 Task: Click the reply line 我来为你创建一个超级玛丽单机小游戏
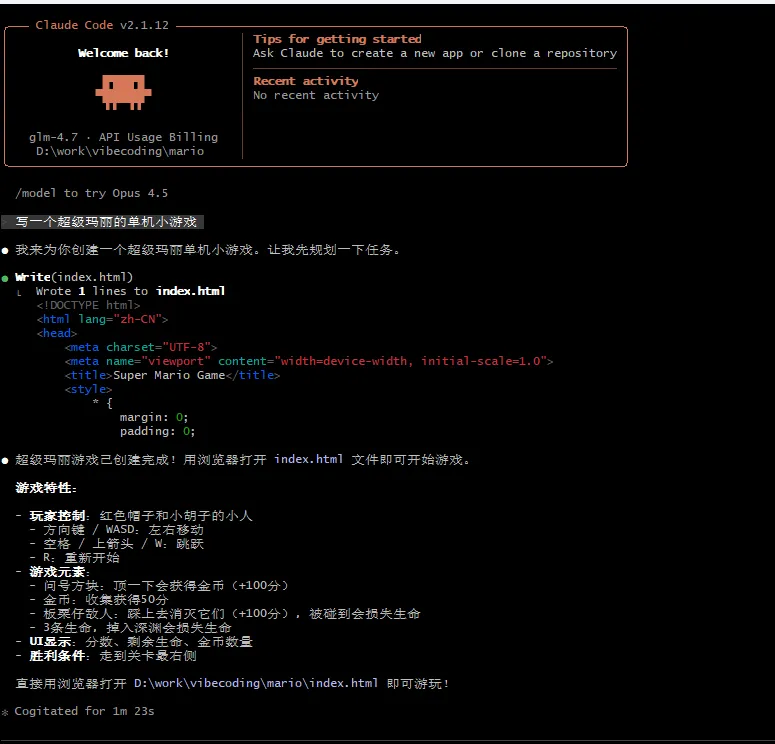point(208,250)
